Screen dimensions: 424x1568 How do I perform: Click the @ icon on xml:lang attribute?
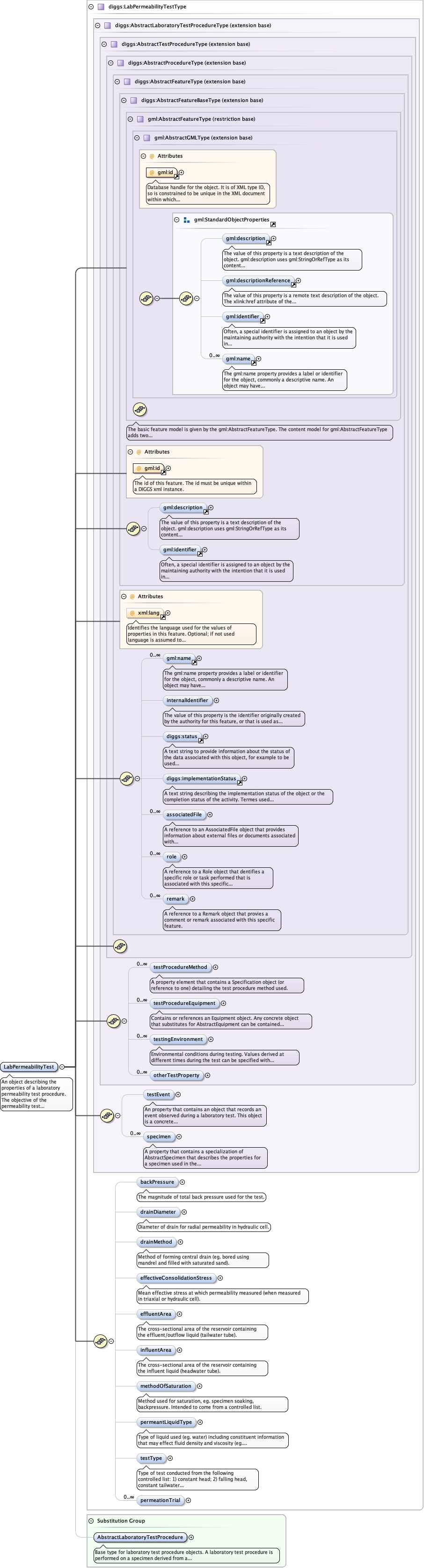coord(132,613)
